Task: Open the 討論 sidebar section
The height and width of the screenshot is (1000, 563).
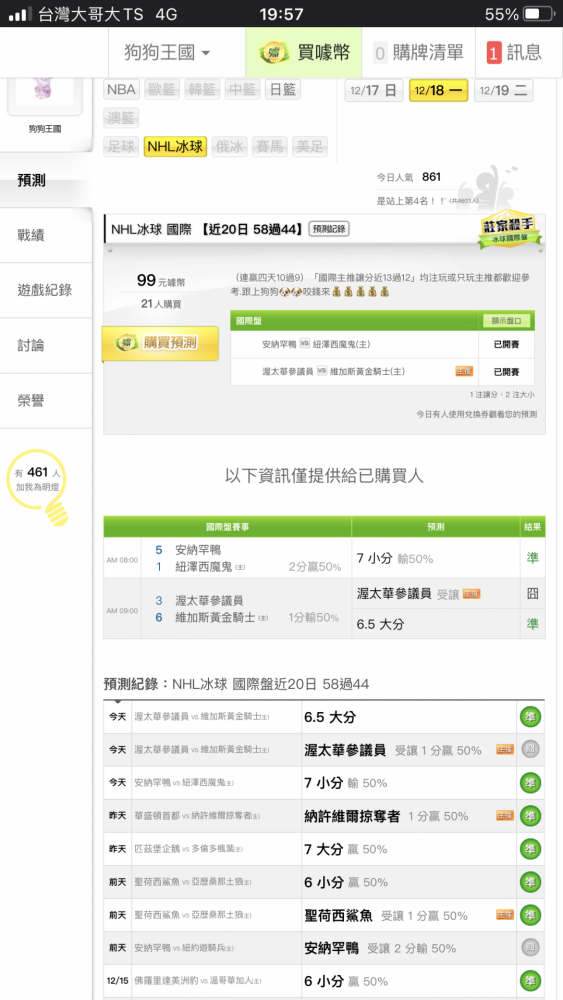Action: 46,346
